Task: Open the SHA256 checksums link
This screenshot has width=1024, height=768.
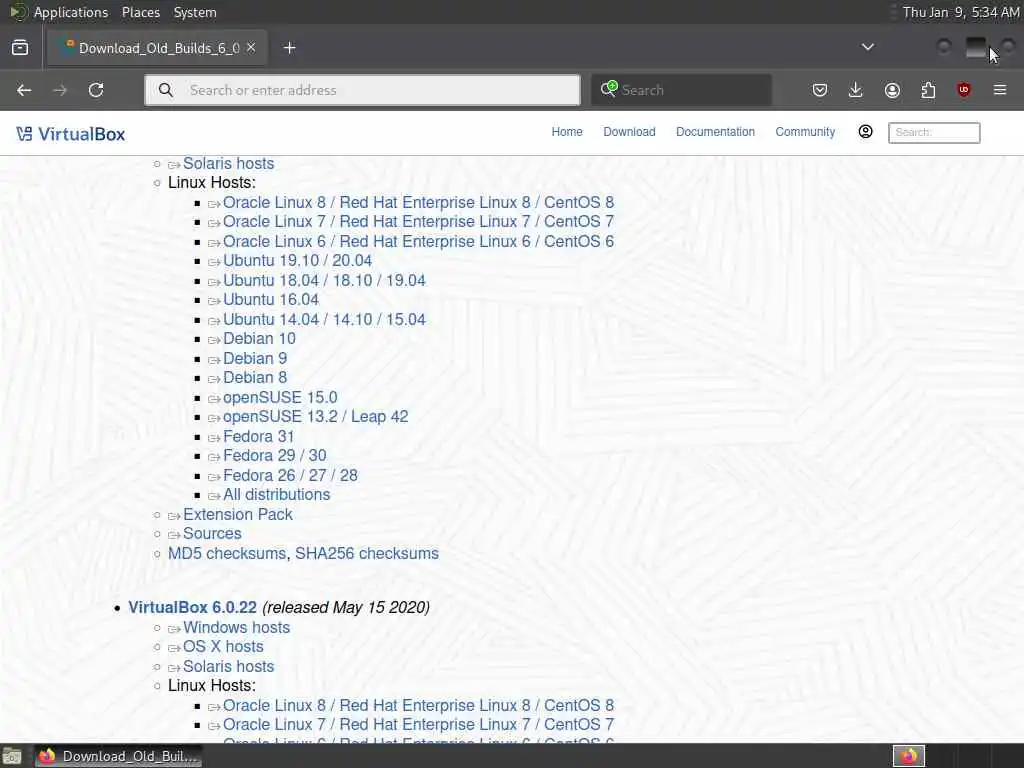Action: [x=366, y=553]
